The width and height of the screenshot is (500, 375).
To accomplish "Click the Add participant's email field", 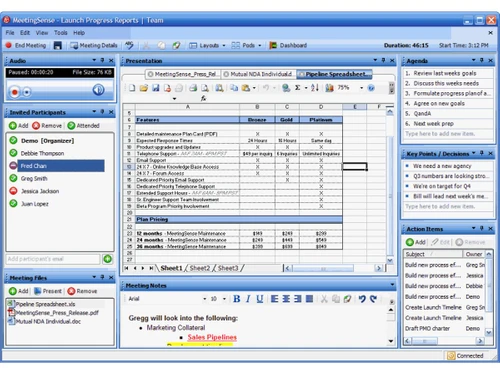I will point(53,259).
